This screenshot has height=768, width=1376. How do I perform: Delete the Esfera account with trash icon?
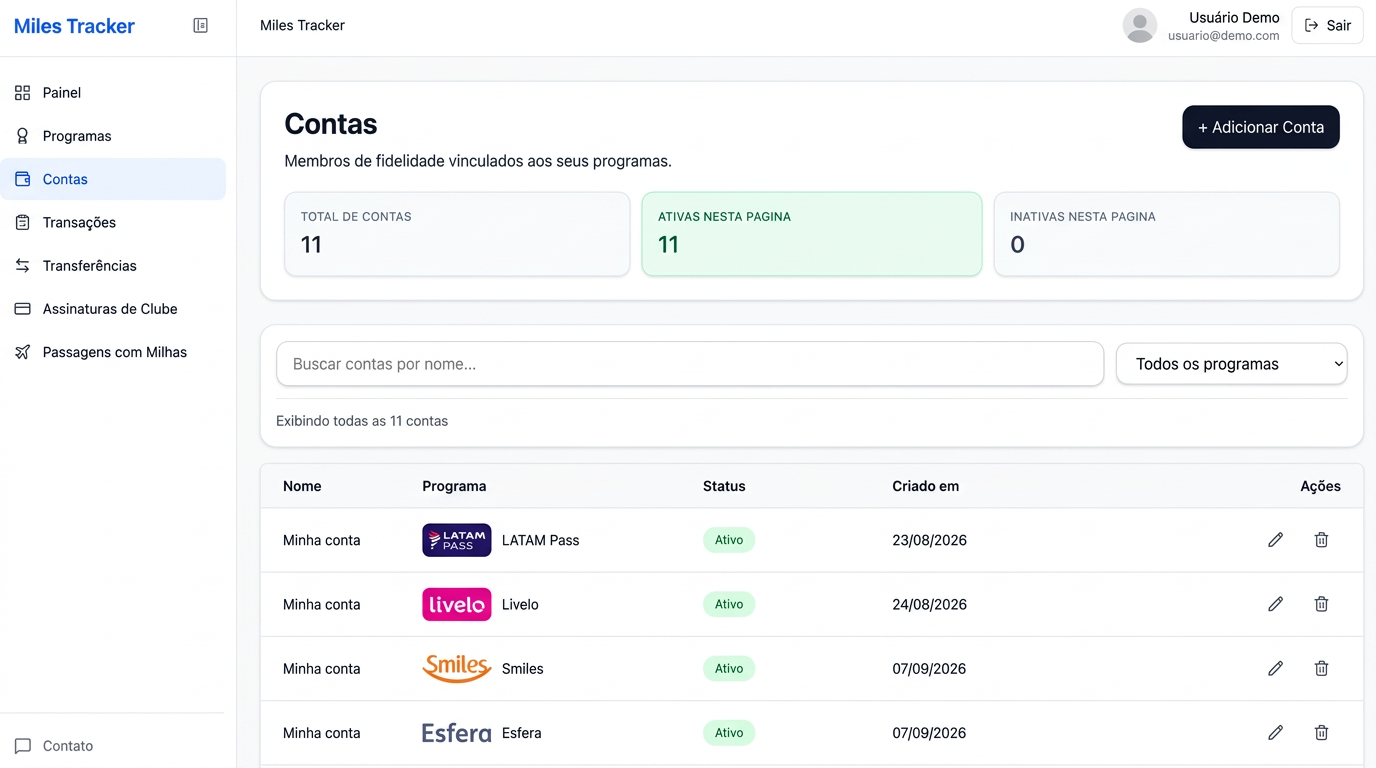click(x=1321, y=733)
